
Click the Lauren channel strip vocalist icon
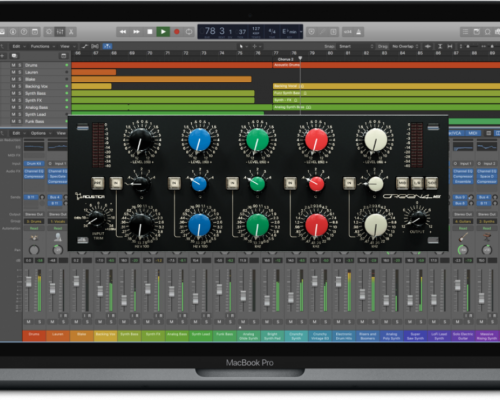click(58, 237)
